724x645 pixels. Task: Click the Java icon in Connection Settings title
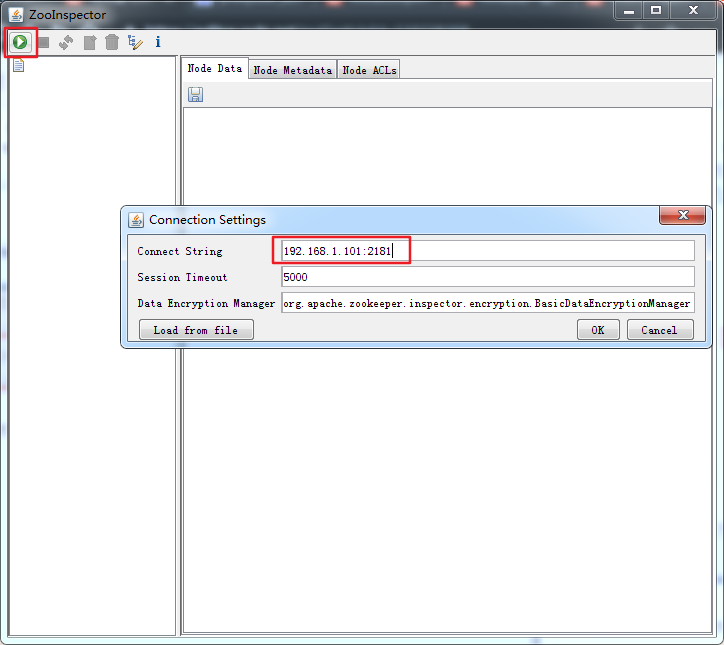pyautogui.click(x=136, y=220)
